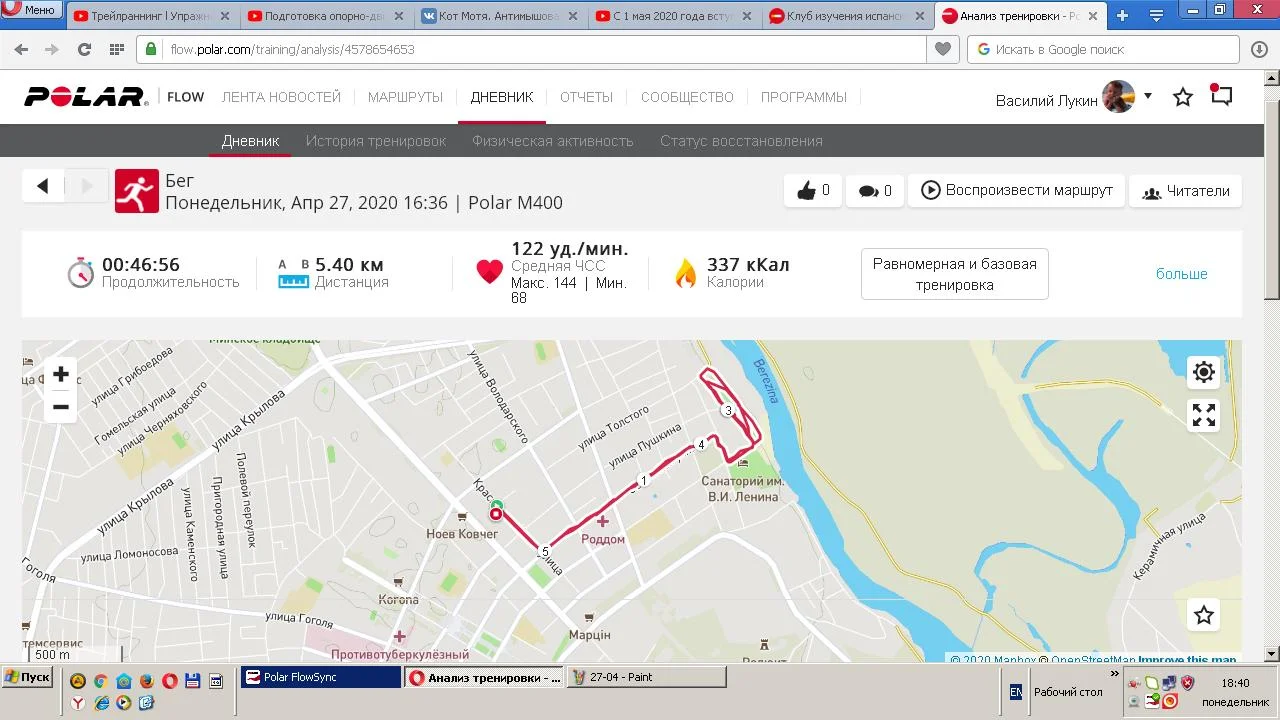Open the Windows Пуск start button
The image size is (1280, 720).
[x=28, y=677]
